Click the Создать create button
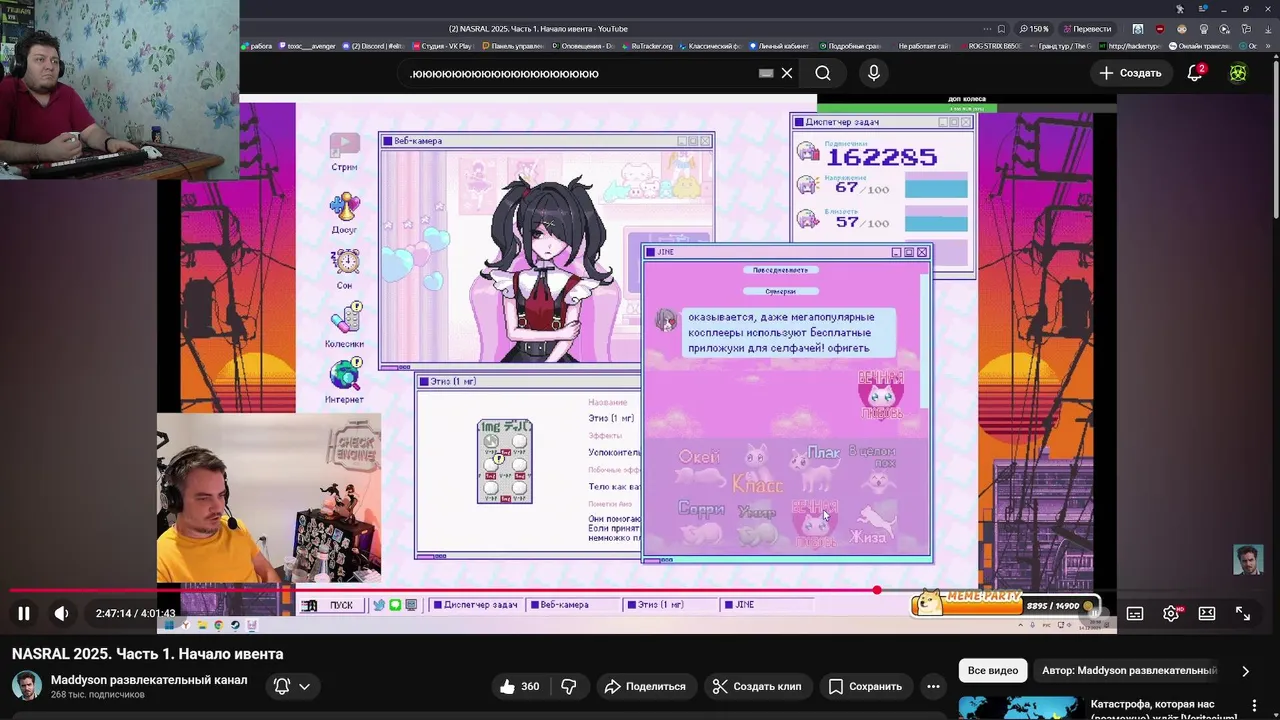Screen dimensions: 1280x720 [1130, 73]
